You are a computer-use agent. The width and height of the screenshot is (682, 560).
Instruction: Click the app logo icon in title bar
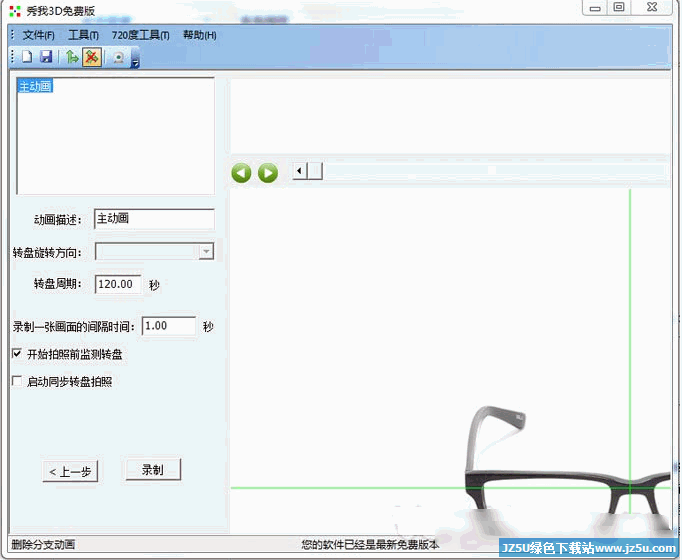13,11
